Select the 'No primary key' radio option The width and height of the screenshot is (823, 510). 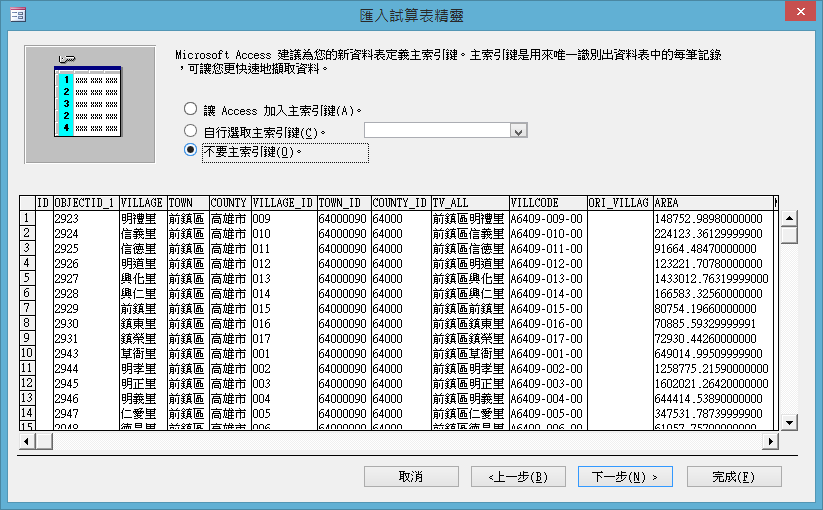pyautogui.click(x=191, y=151)
